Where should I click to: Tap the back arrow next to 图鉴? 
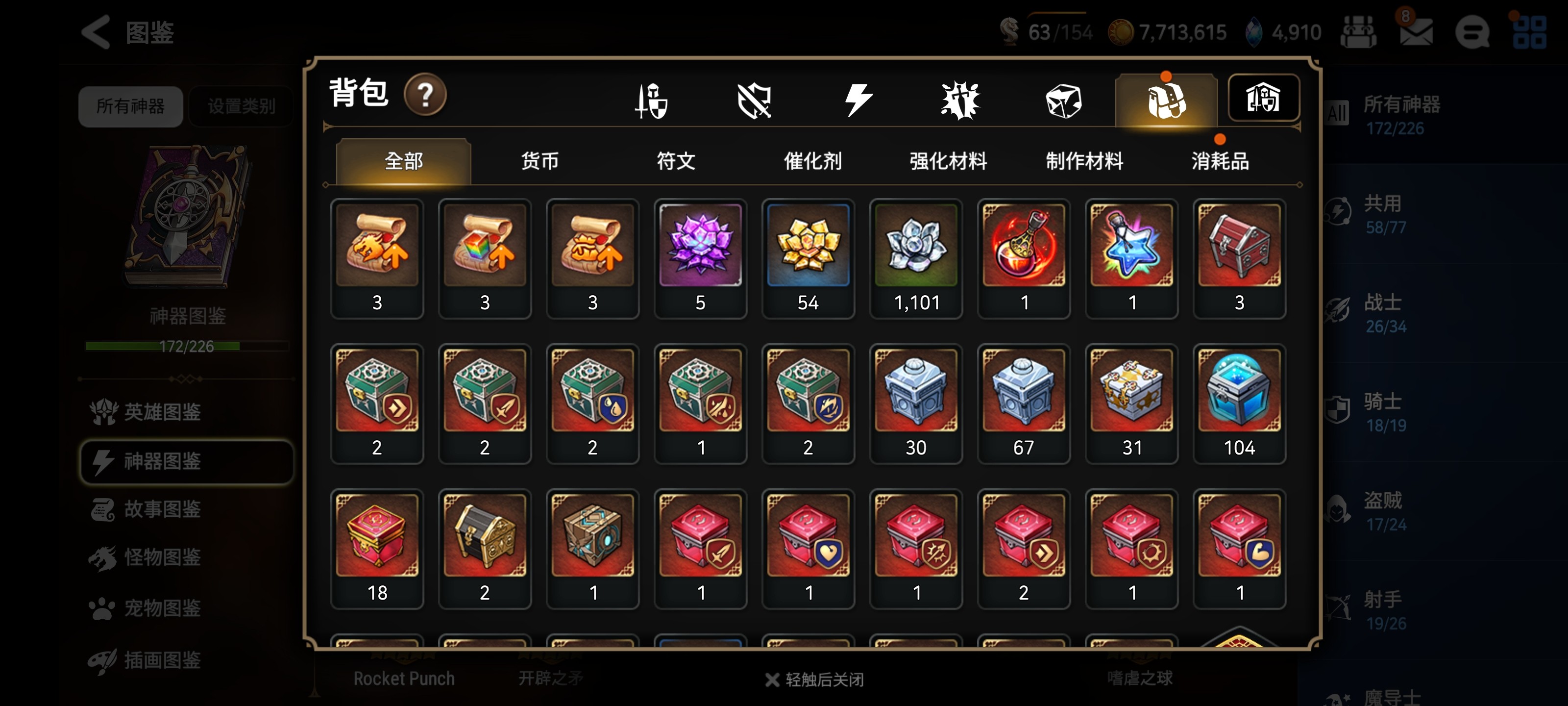pos(96,32)
